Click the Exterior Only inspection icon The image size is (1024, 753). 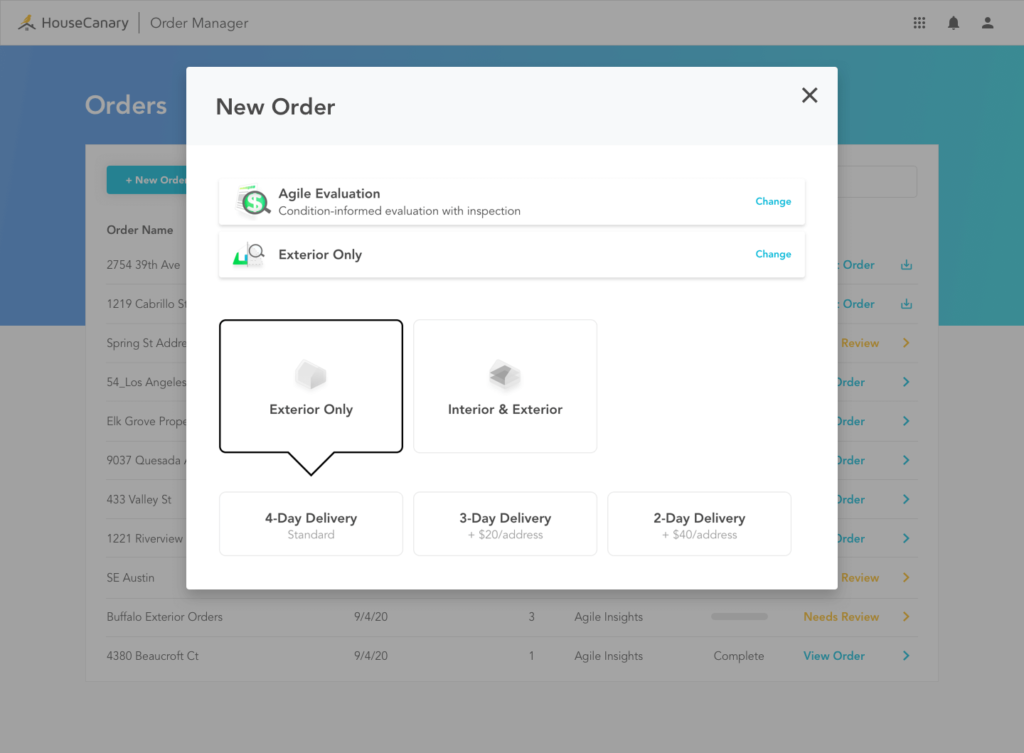(249, 255)
